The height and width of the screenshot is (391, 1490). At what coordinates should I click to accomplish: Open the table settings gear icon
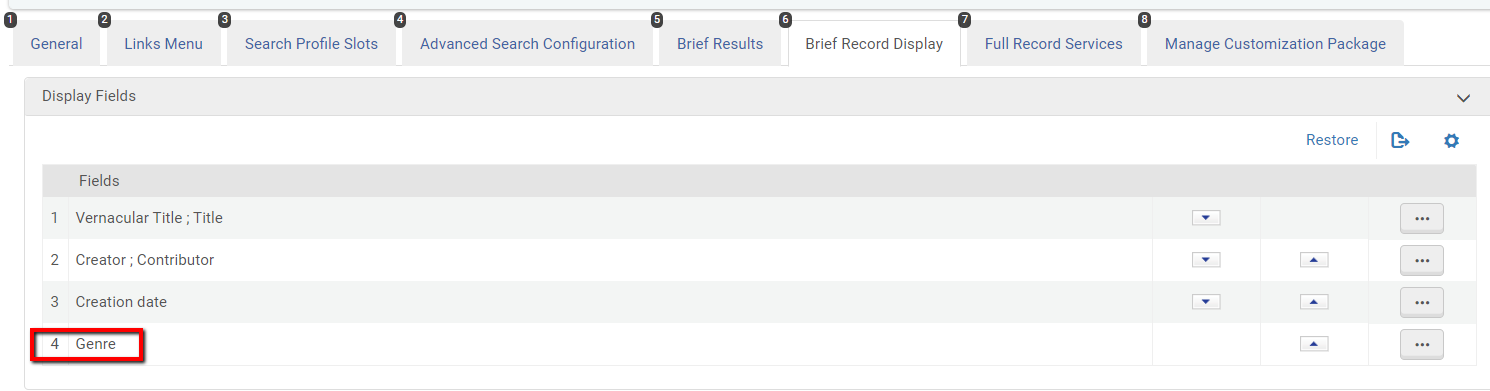coord(1451,141)
